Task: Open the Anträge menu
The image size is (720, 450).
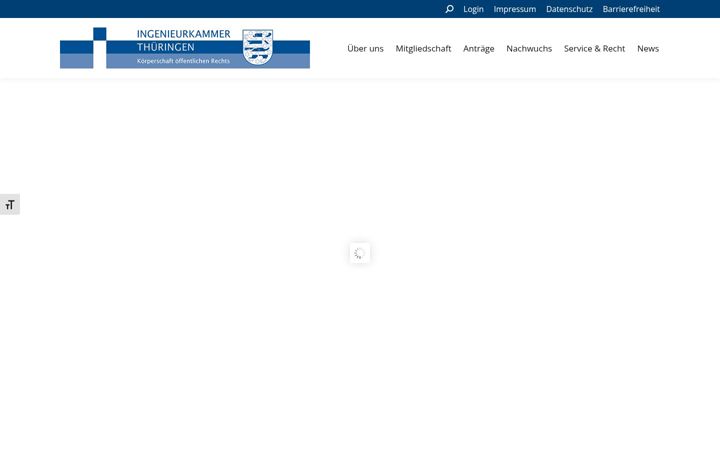Action: pos(478,48)
